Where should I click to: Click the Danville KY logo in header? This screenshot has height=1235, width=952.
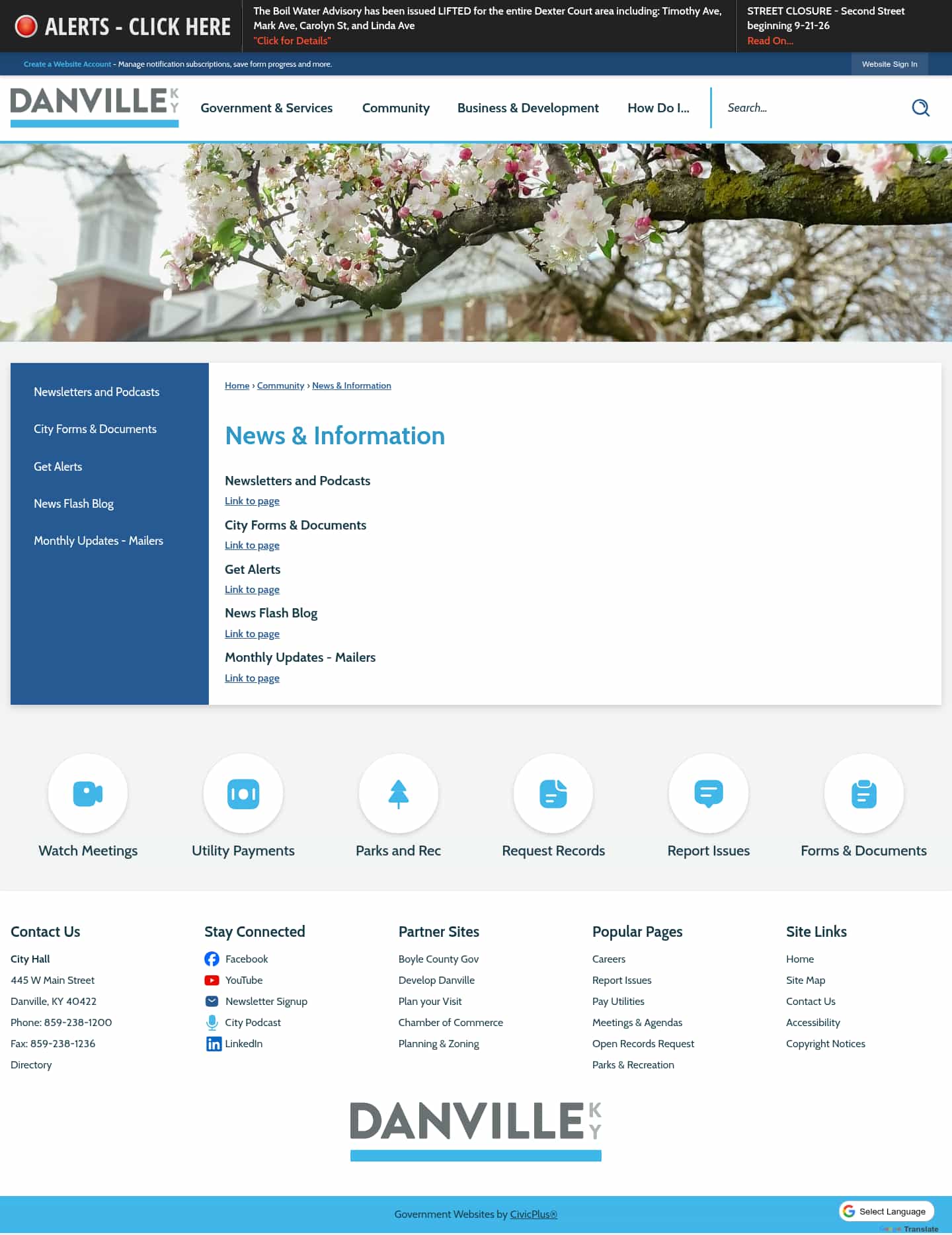click(x=95, y=107)
